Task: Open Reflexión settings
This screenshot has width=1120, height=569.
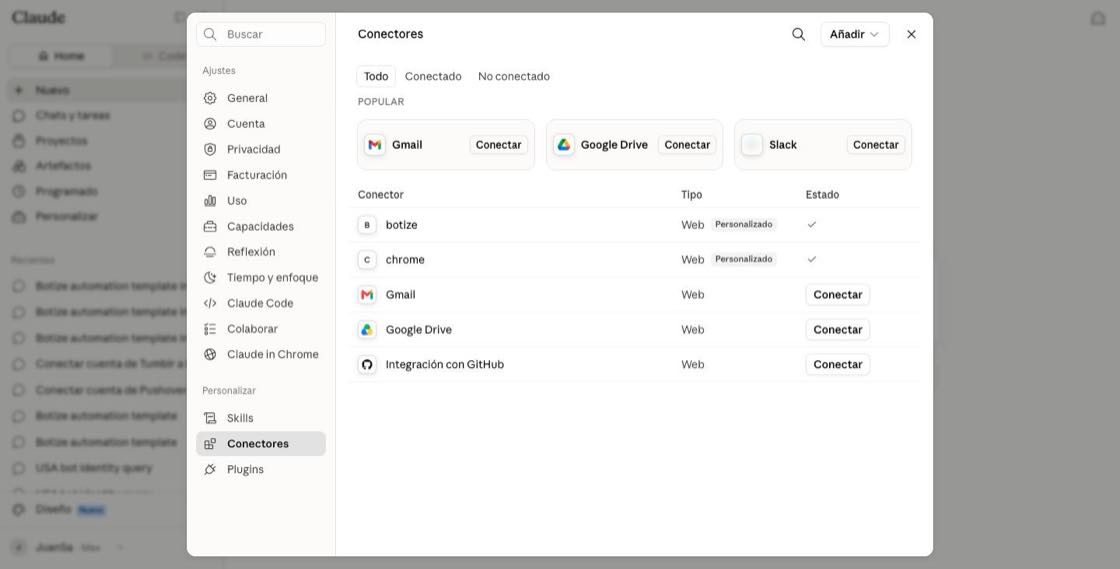Action: [261, 251]
